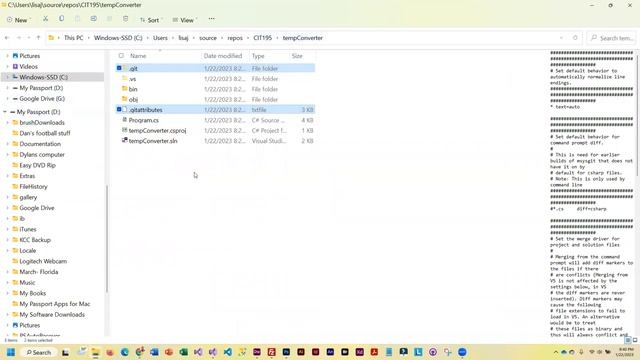Click the Program.cs file icon
640x360 pixels.
coord(125,120)
